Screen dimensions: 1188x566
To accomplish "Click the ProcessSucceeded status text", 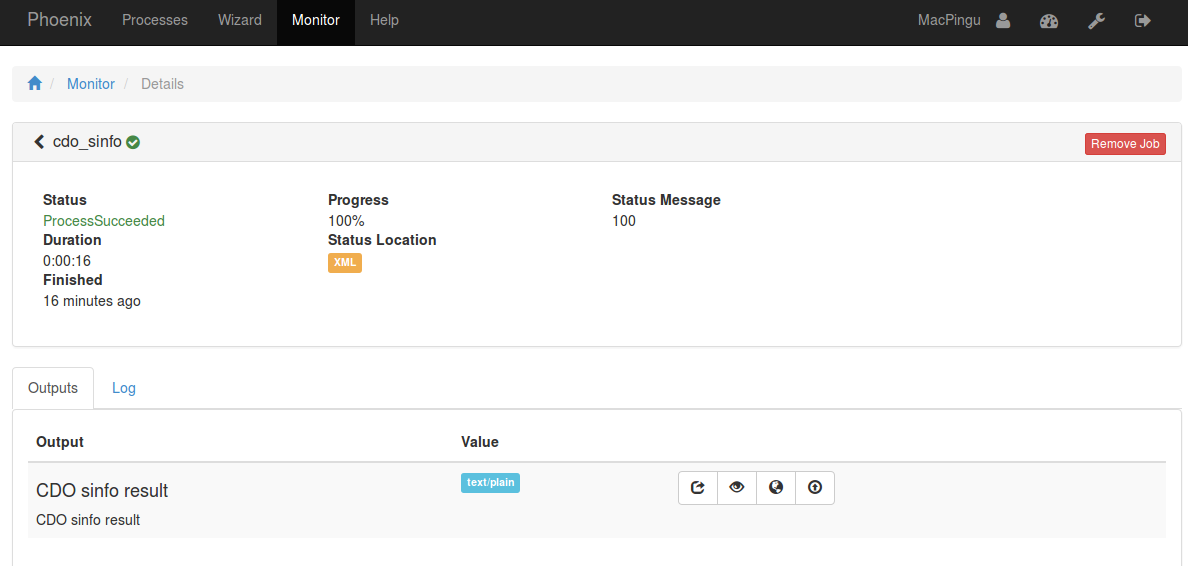I will coord(104,221).
